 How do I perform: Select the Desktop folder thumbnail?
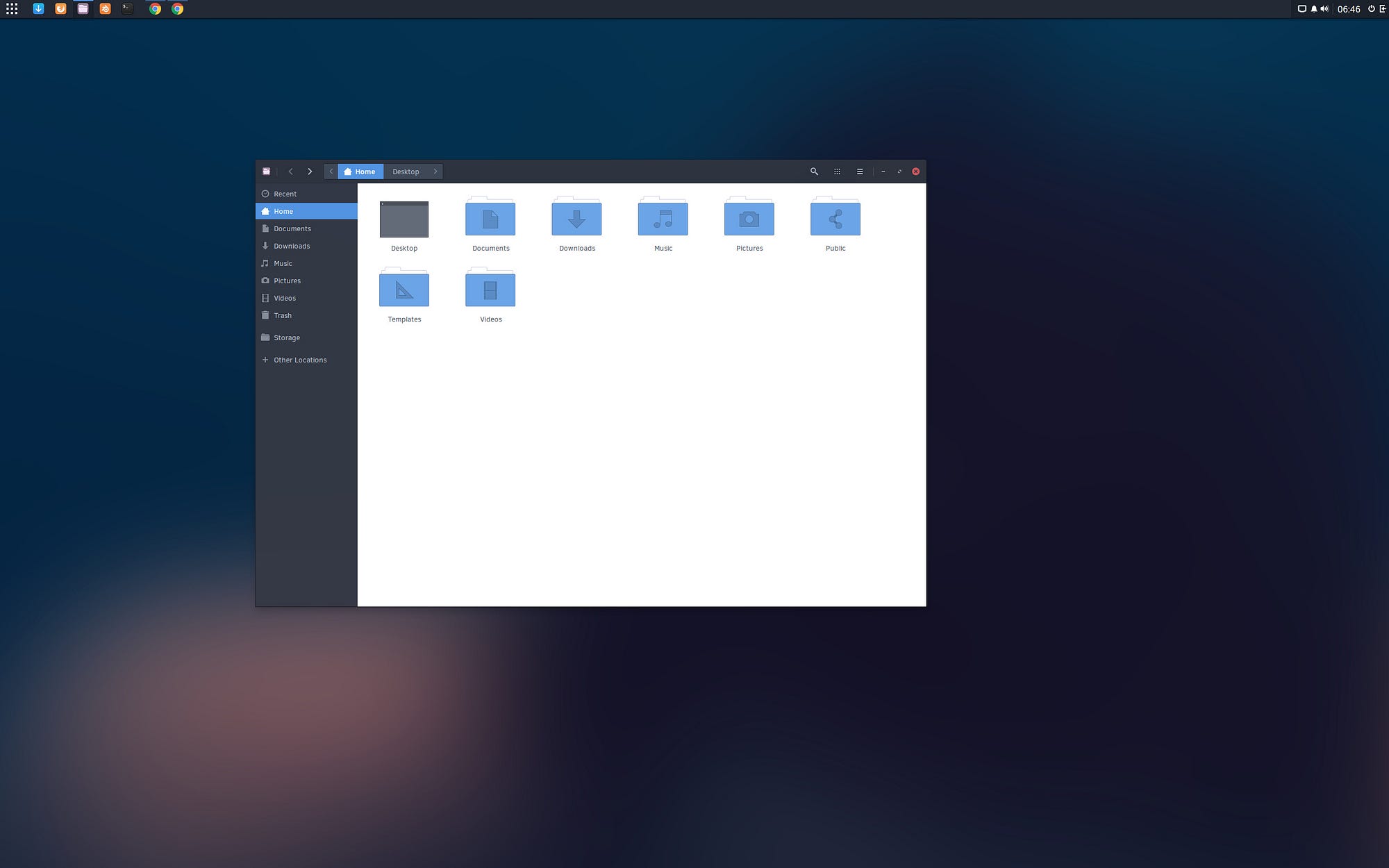pos(404,219)
